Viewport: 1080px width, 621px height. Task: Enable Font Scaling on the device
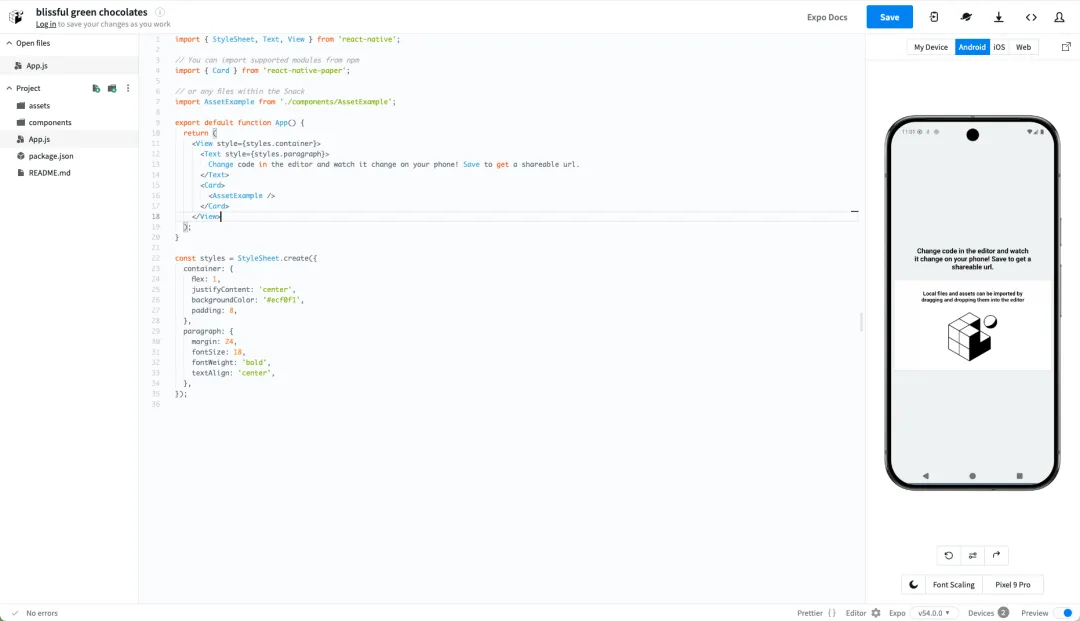coord(953,584)
